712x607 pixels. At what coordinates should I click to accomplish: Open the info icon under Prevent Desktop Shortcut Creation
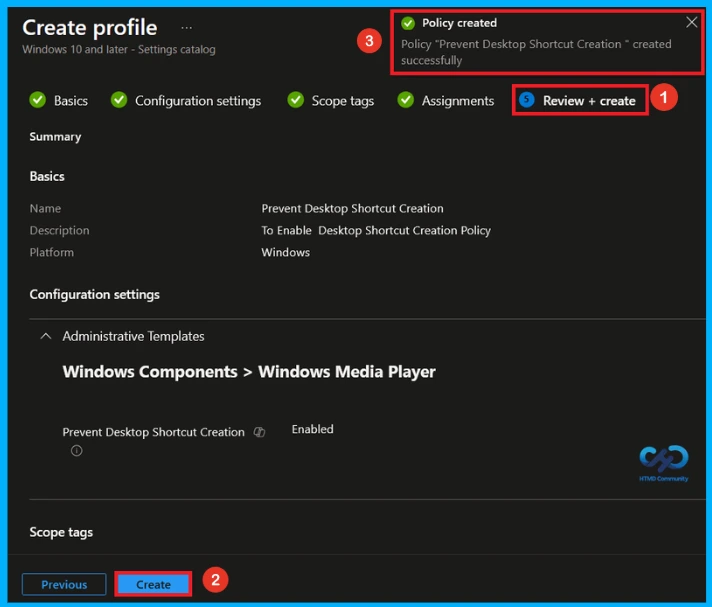pos(76,451)
